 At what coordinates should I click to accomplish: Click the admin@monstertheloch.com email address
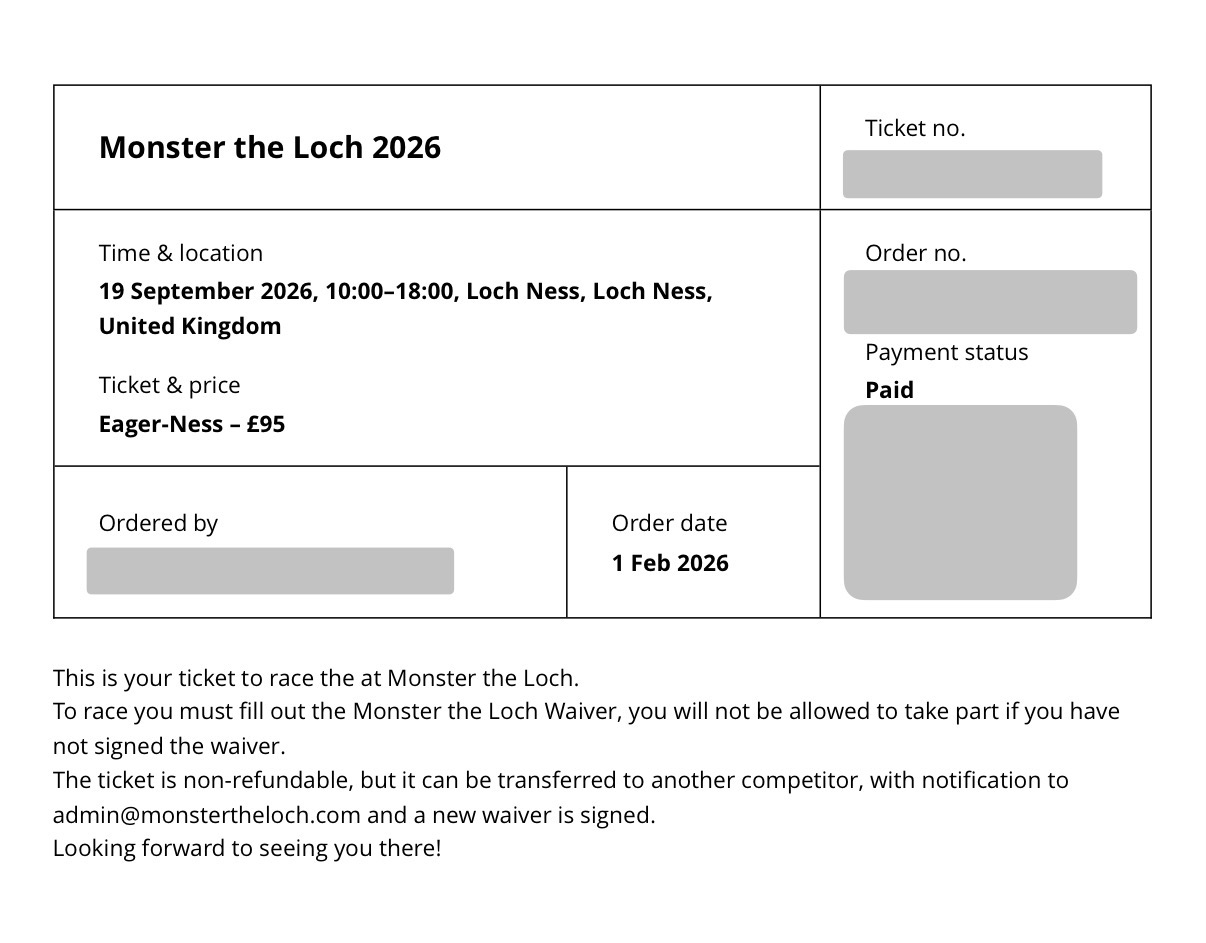(207, 815)
